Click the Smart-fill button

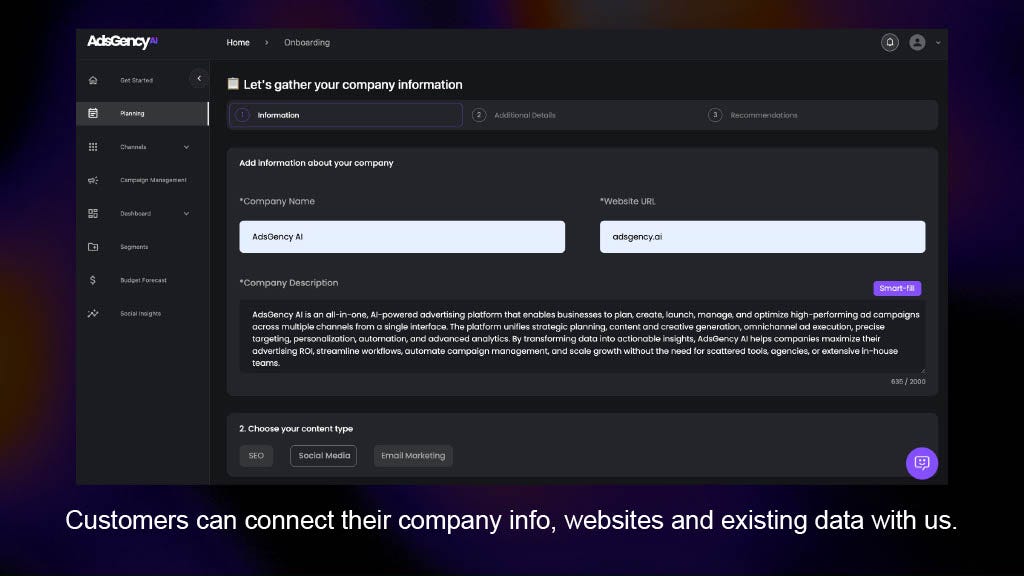point(896,289)
